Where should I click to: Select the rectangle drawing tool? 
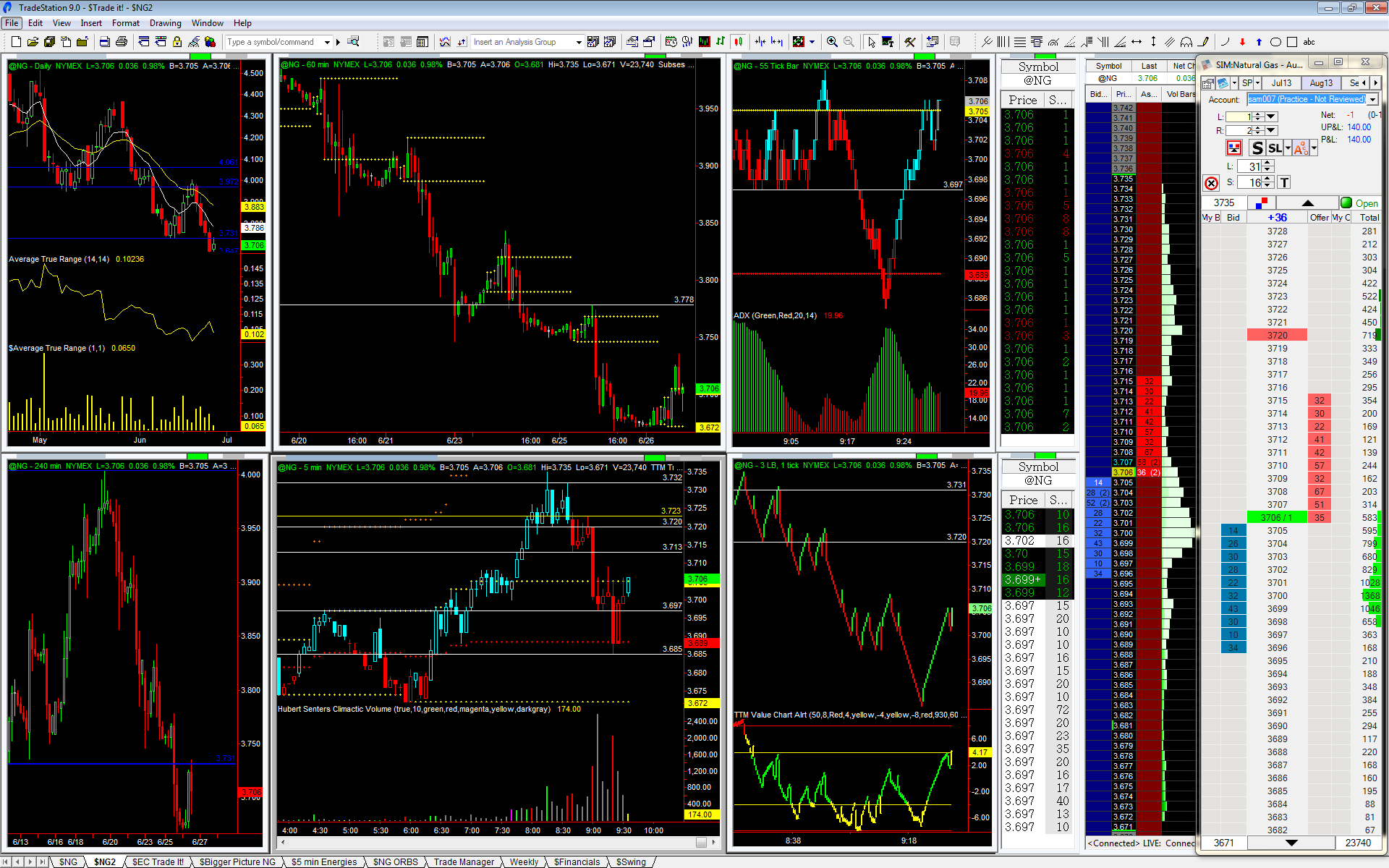point(1292,42)
